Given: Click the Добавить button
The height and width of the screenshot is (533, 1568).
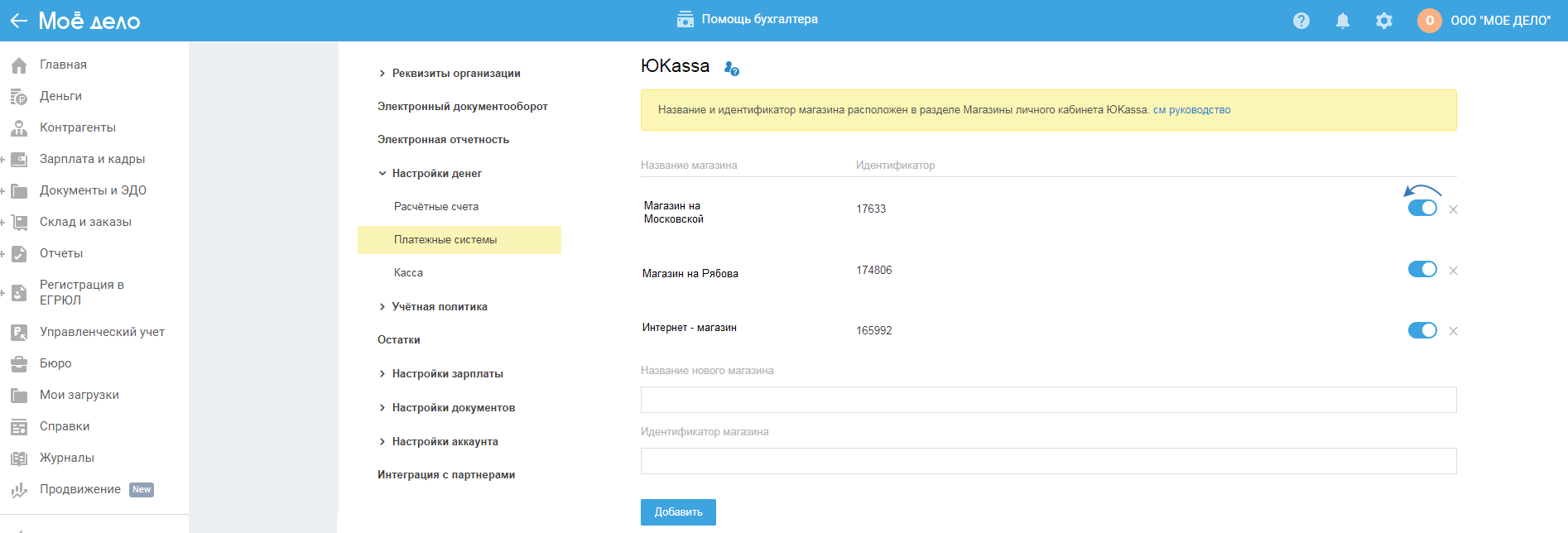Looking at the screenshot, I should coord(677,512).
